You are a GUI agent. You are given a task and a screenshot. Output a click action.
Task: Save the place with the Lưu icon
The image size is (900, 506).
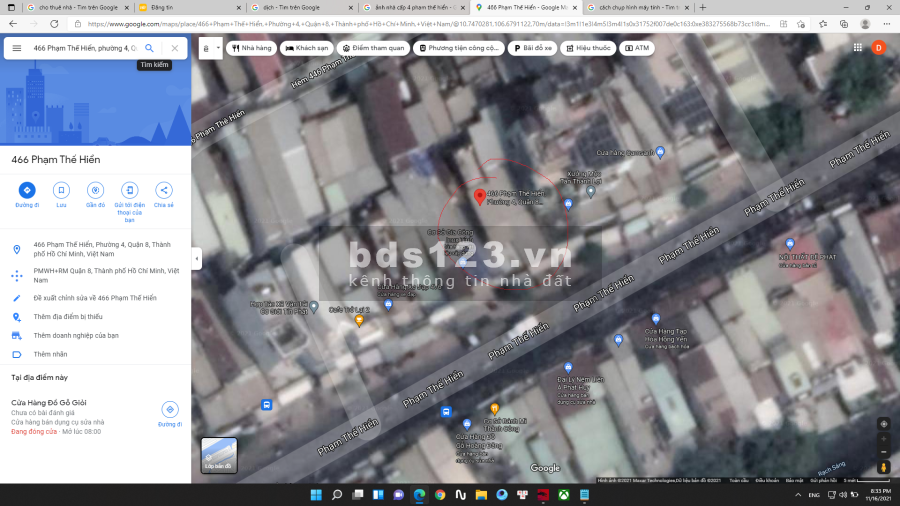pyautogui.click(x=61, y=190)
